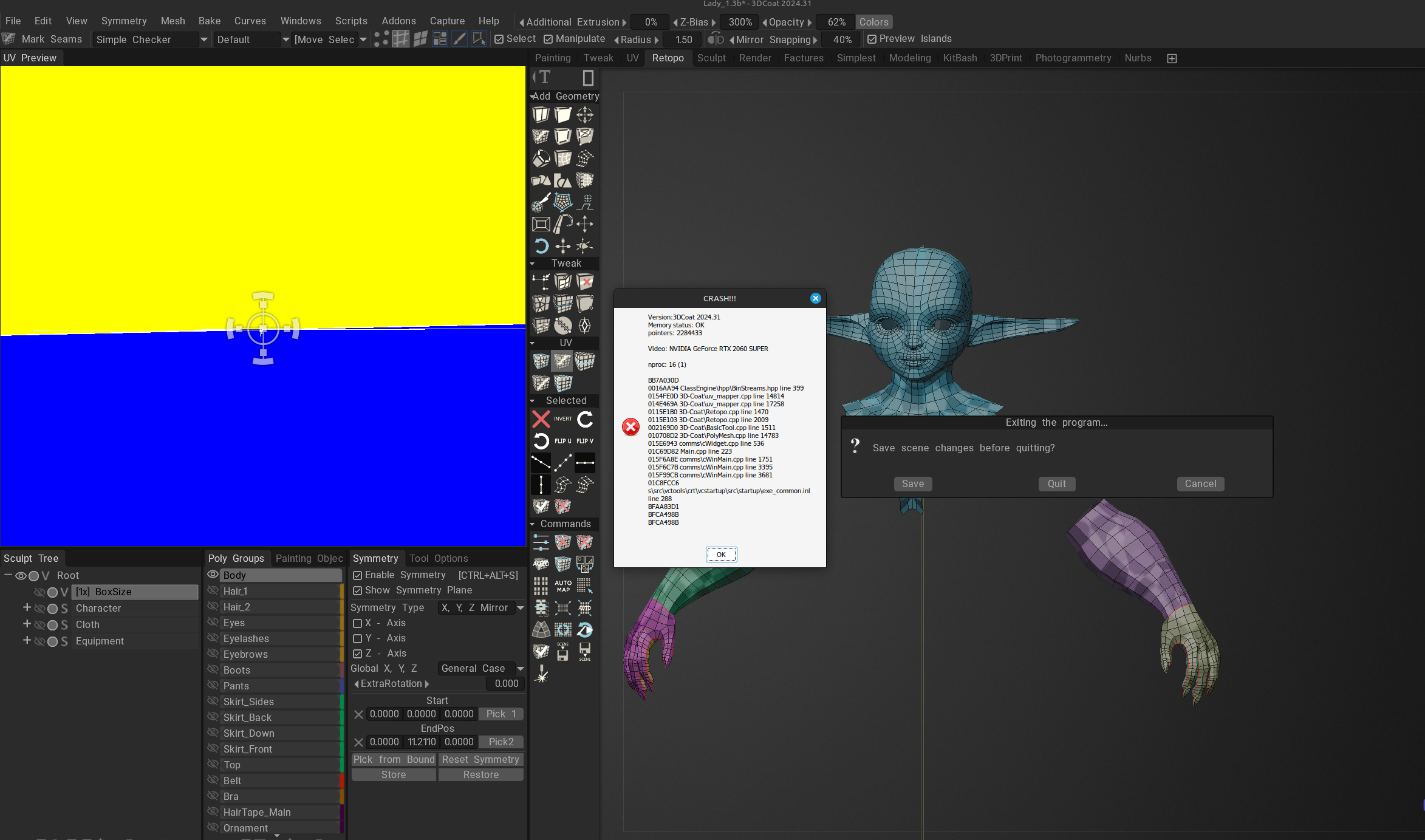
Task: Click OK in the CRASH dialog
Action: (x=720, y=555)
